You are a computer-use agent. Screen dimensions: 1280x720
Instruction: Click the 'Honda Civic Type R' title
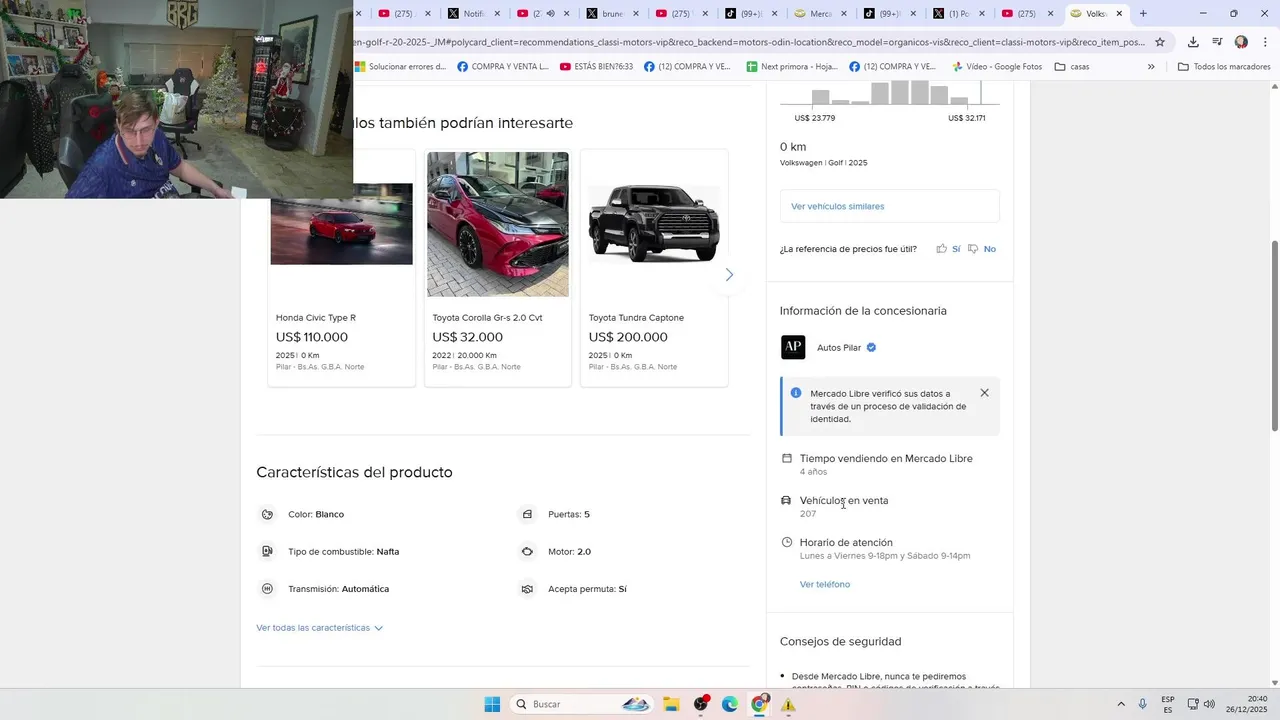(316, 318)
